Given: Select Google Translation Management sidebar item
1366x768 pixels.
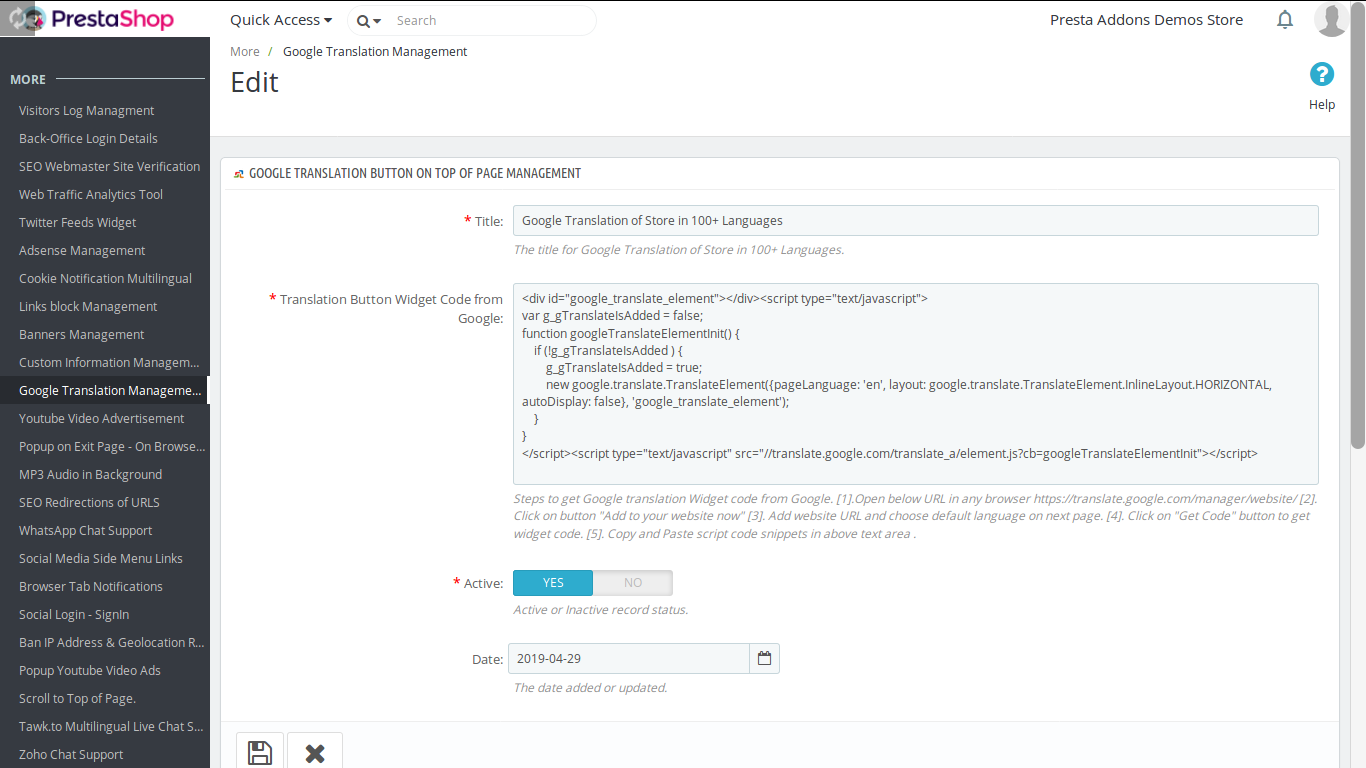Looking at the screenshot, I should tap(105, 390).
